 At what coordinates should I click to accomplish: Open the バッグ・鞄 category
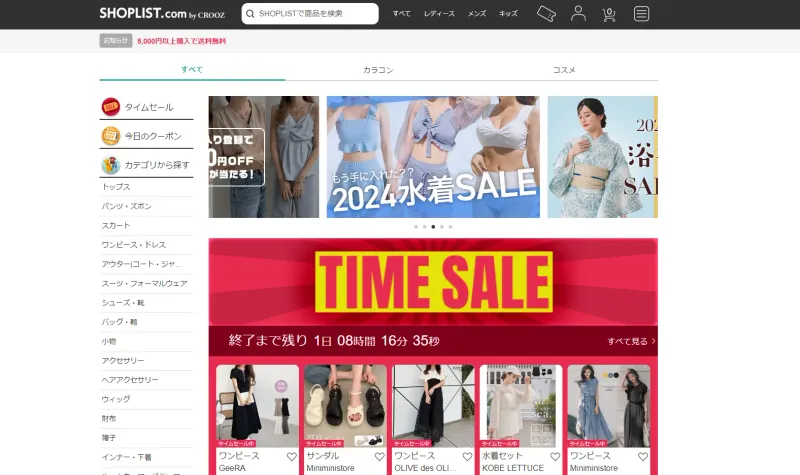(x=146, y=322)
